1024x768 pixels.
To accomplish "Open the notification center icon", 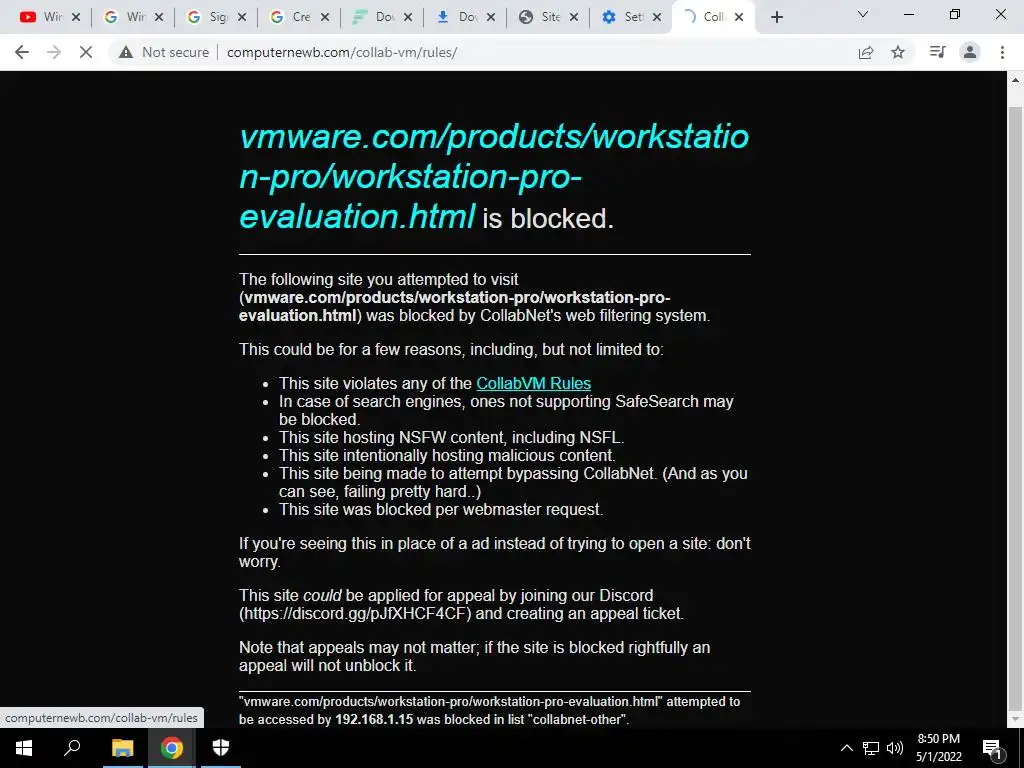I will click(x=993, y=748).
